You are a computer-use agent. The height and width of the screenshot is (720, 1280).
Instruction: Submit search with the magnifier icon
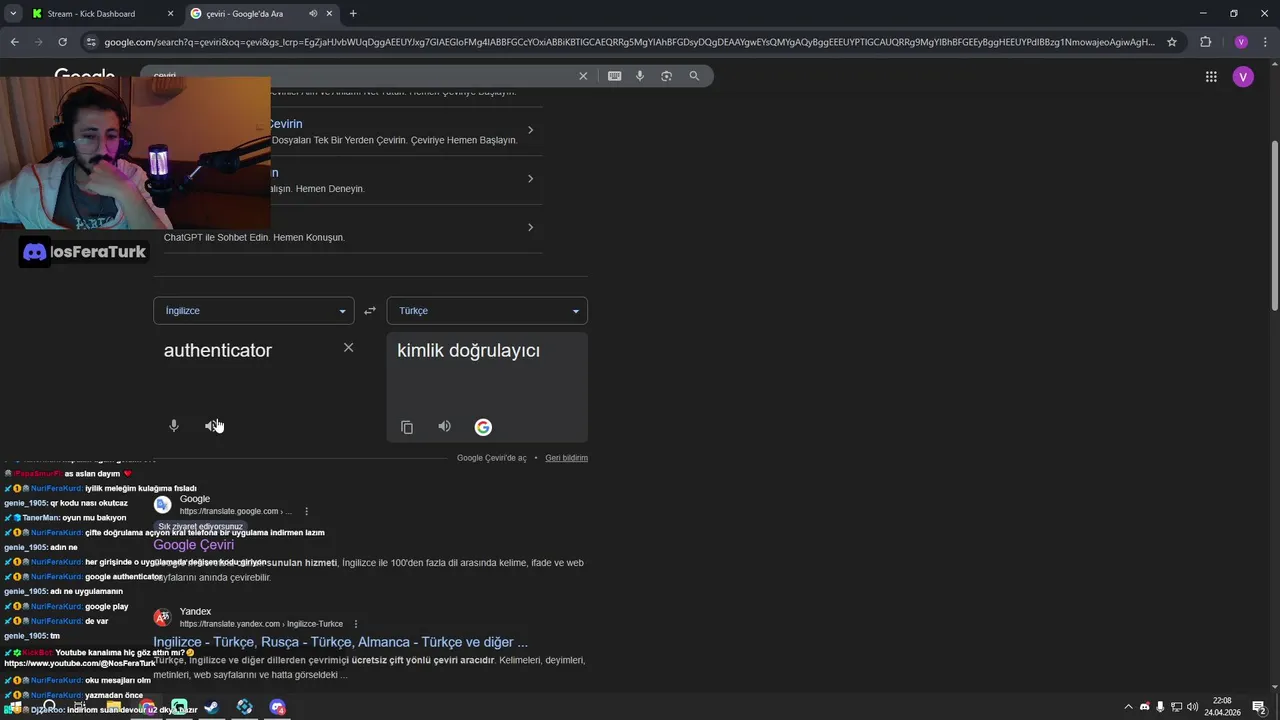(694, 76)
